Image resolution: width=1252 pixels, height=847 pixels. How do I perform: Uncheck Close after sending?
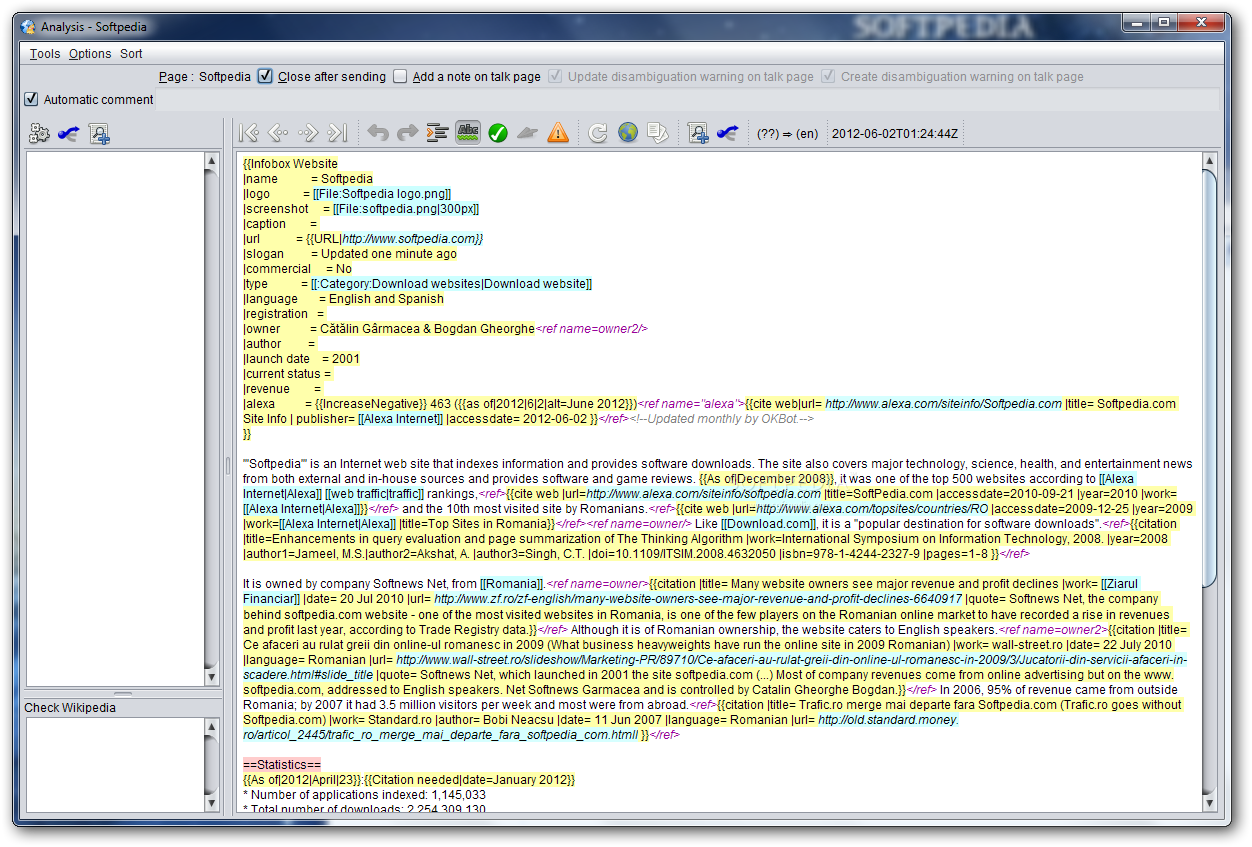265,76
